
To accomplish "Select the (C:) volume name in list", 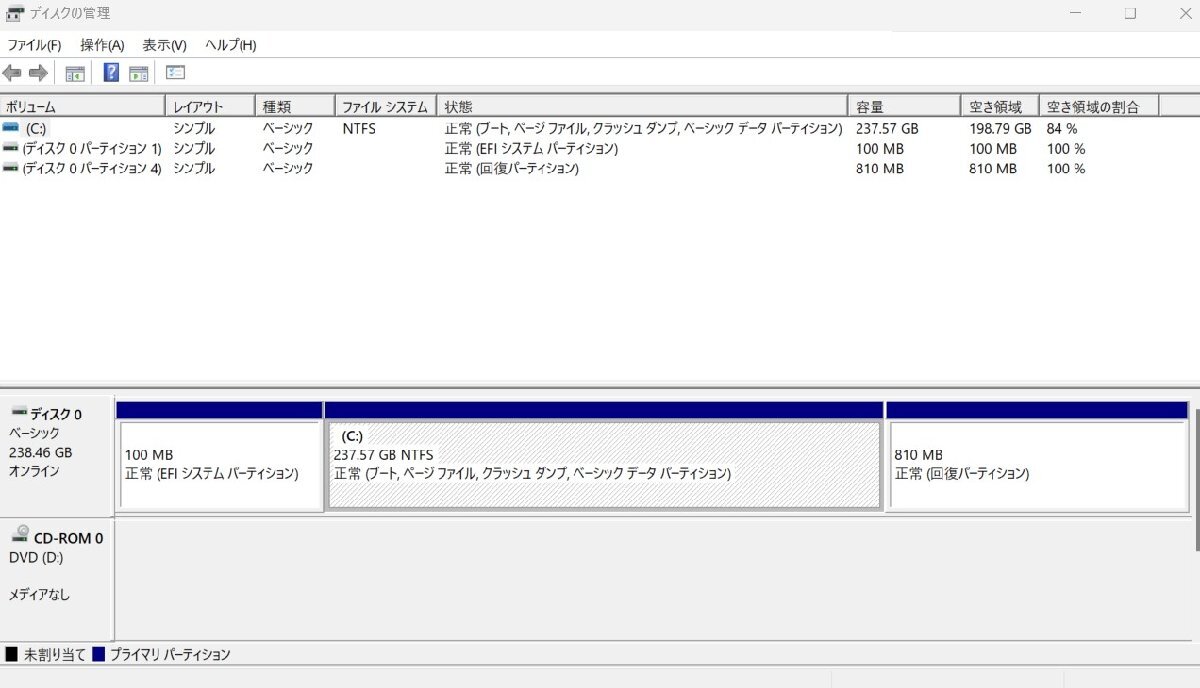I will pos(36,129).
